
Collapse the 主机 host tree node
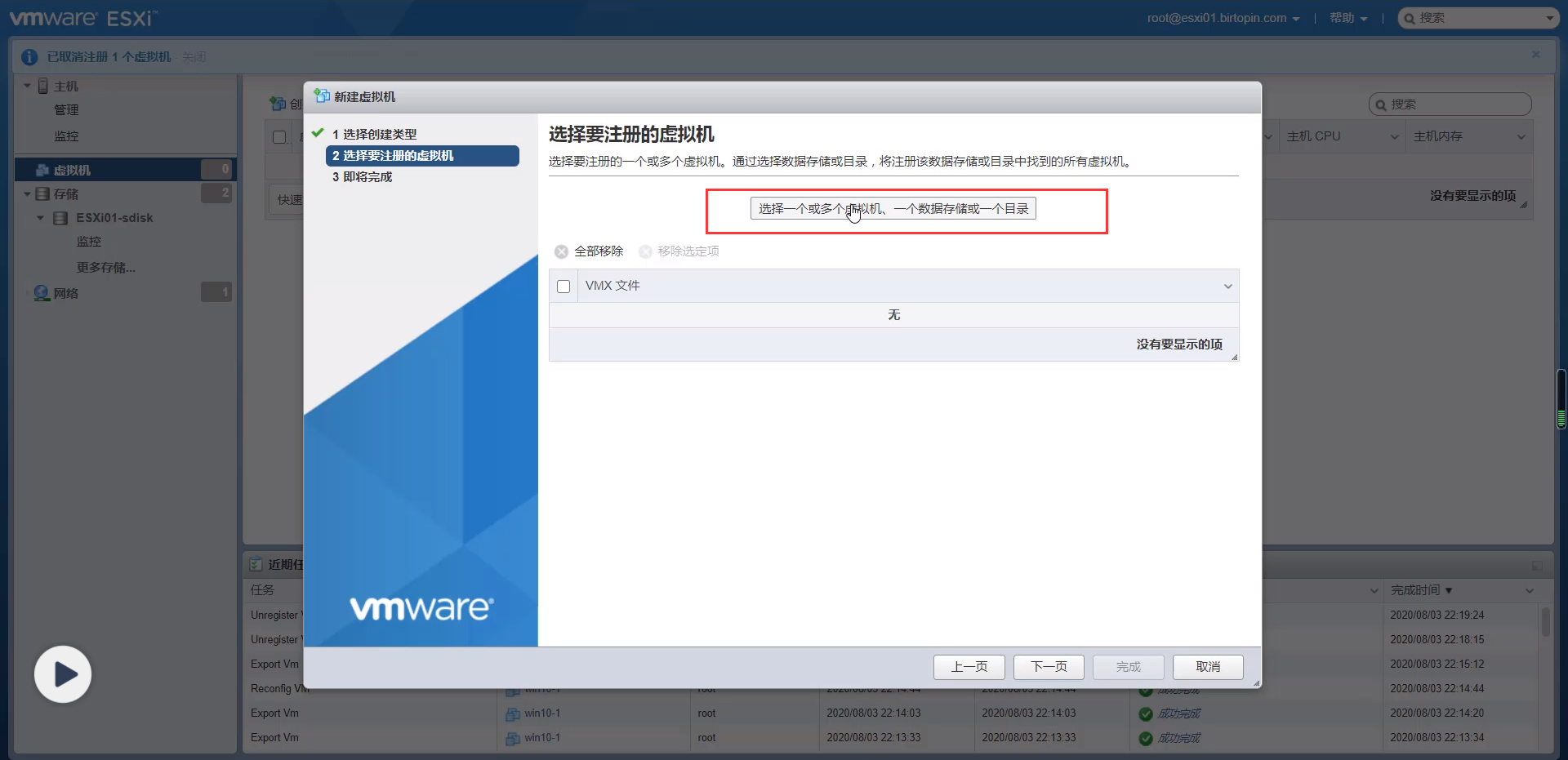(27, 86)
